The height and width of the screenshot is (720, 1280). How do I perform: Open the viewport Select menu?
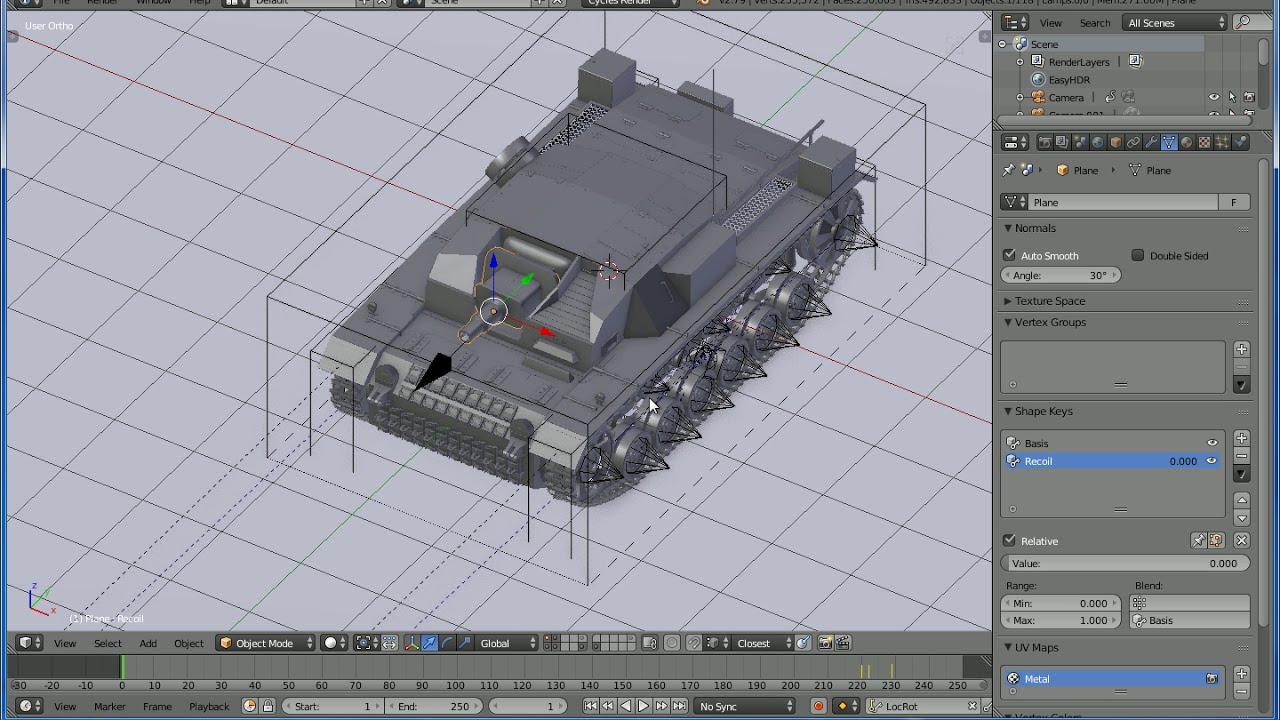click(x=108, y=643)
